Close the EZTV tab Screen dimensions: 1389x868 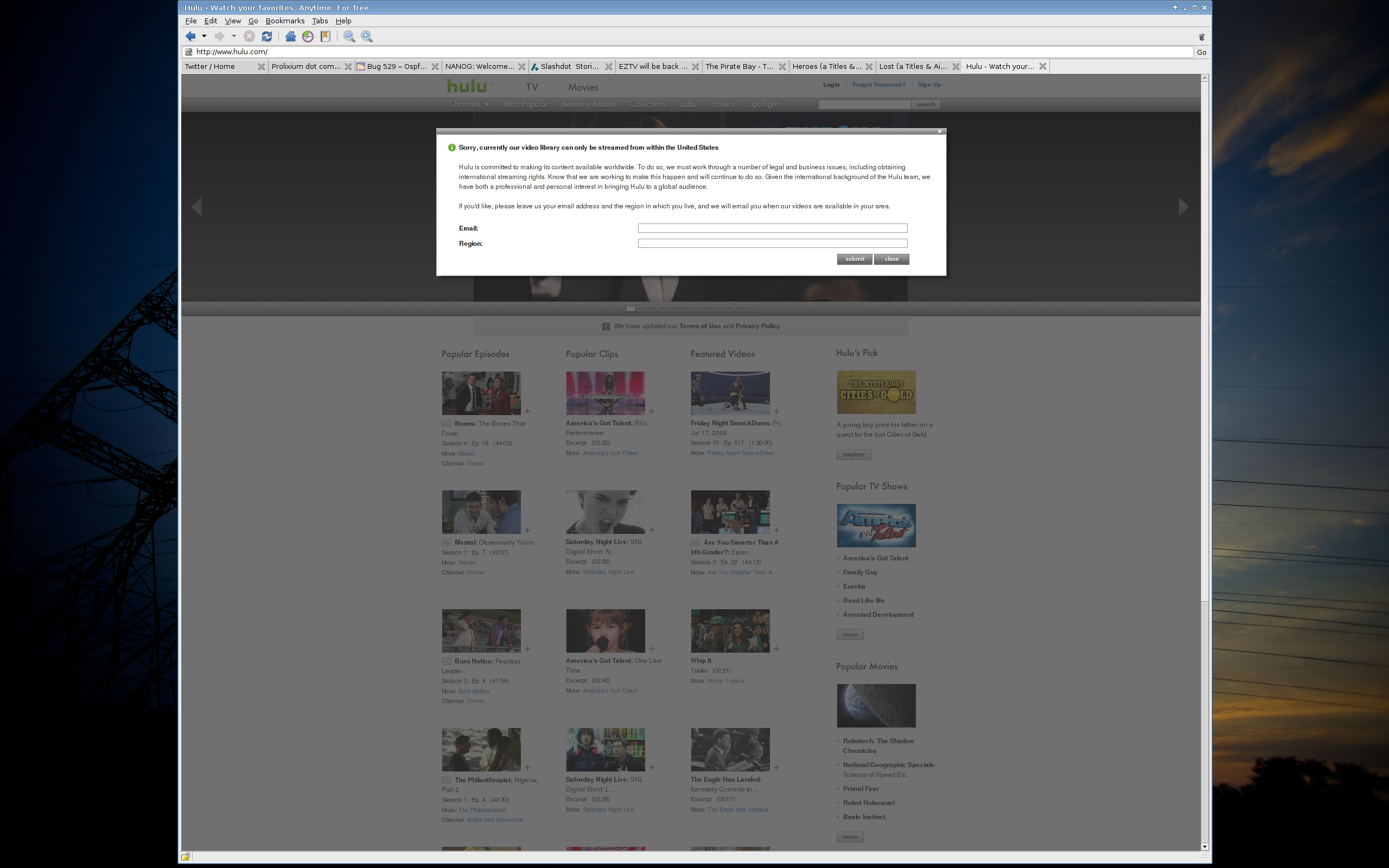(695, 67)
